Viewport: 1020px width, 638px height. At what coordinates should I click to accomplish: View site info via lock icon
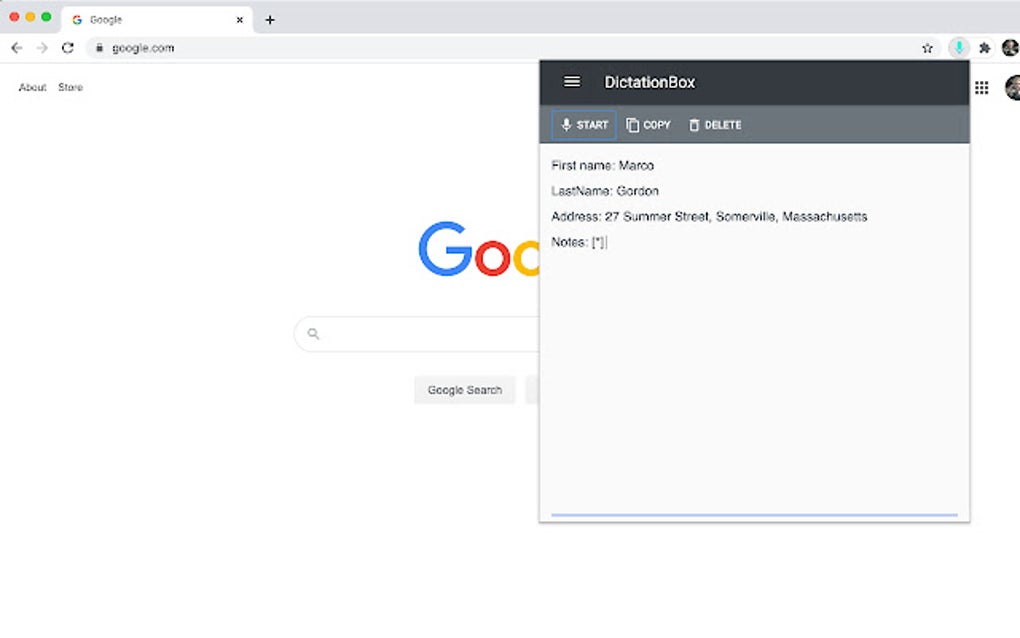pyautogui.click(x=100, y=48)
